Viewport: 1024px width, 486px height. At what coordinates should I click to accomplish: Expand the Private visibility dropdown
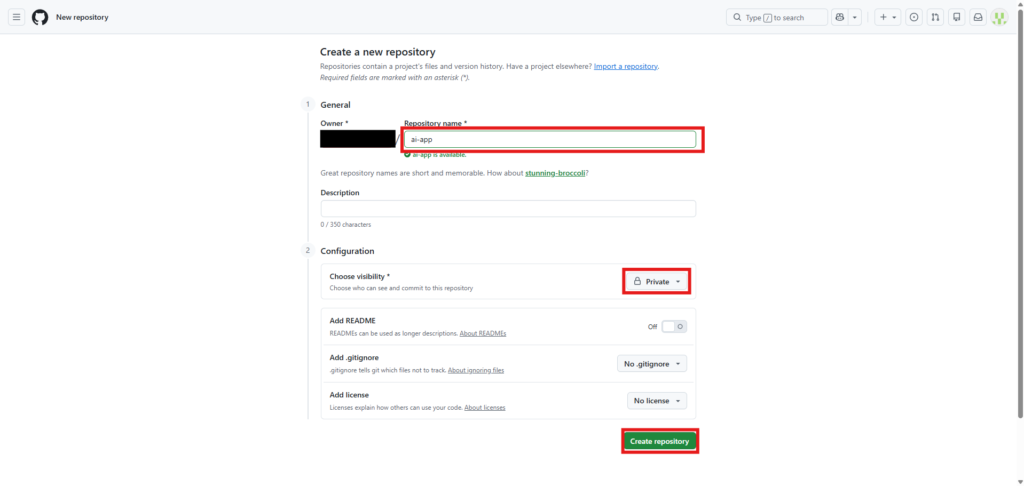coord(656,282)
